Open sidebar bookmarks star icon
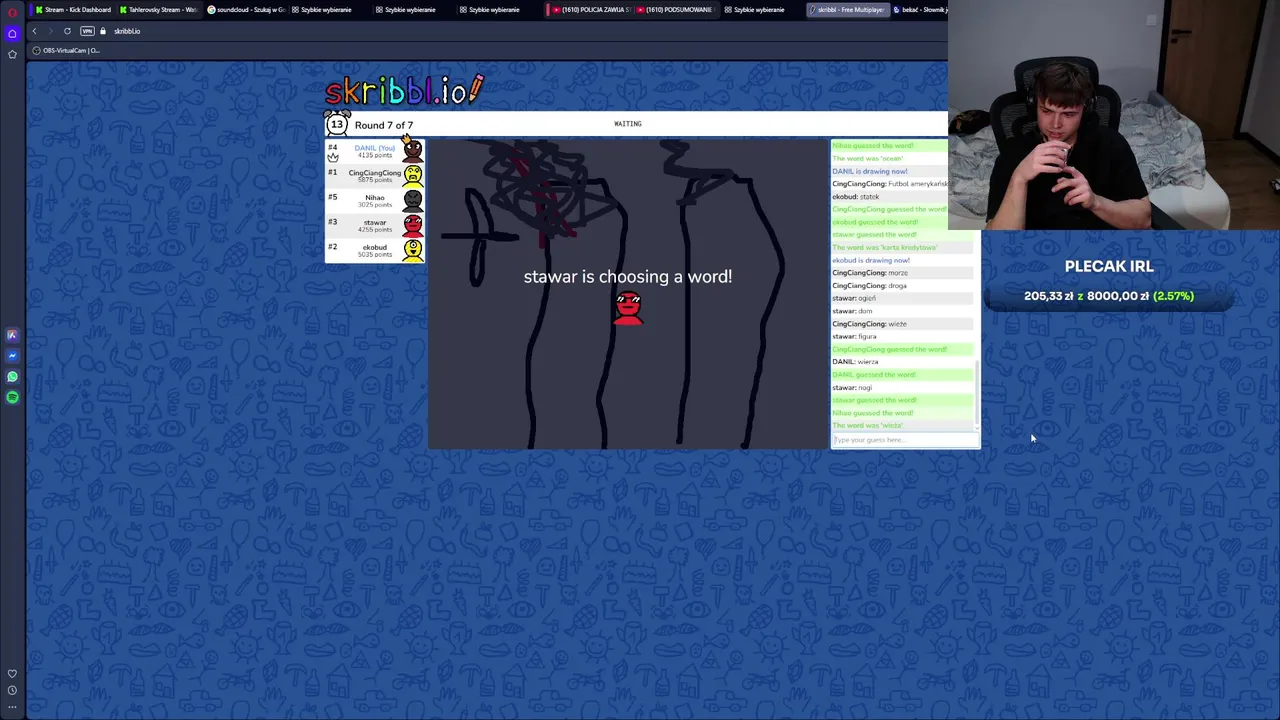The height and width of the screenshot is (720, 1280). coord(12,54)
